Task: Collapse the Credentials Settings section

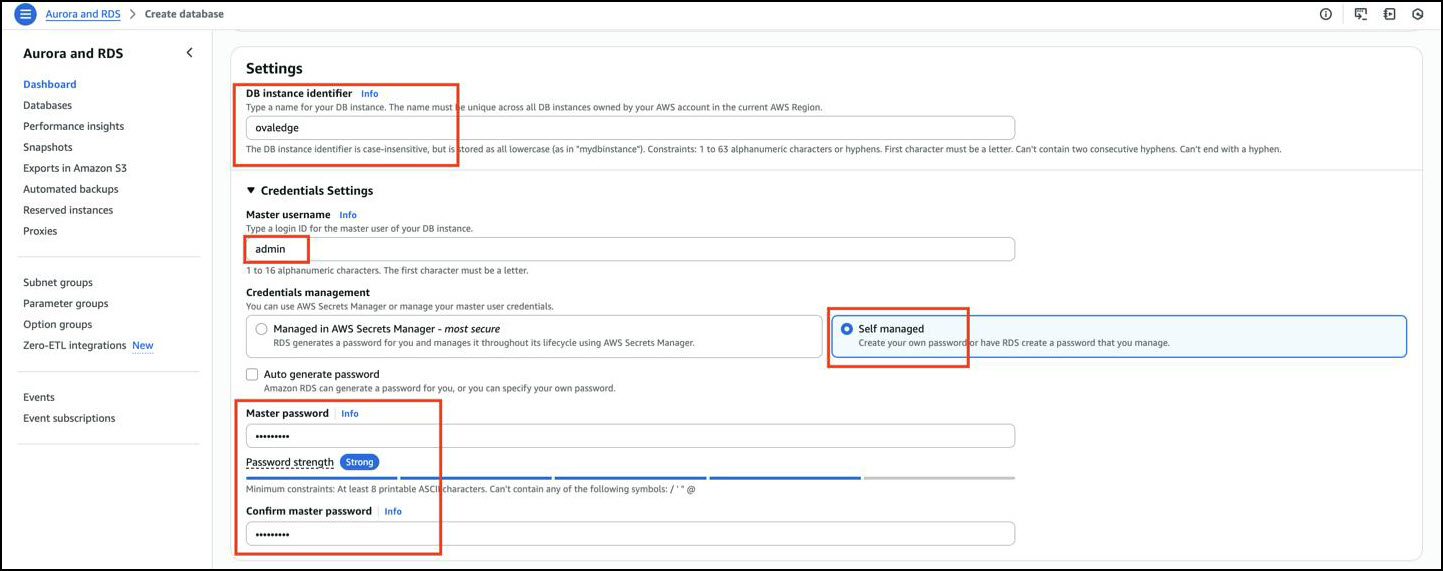Action: (251, 191)
